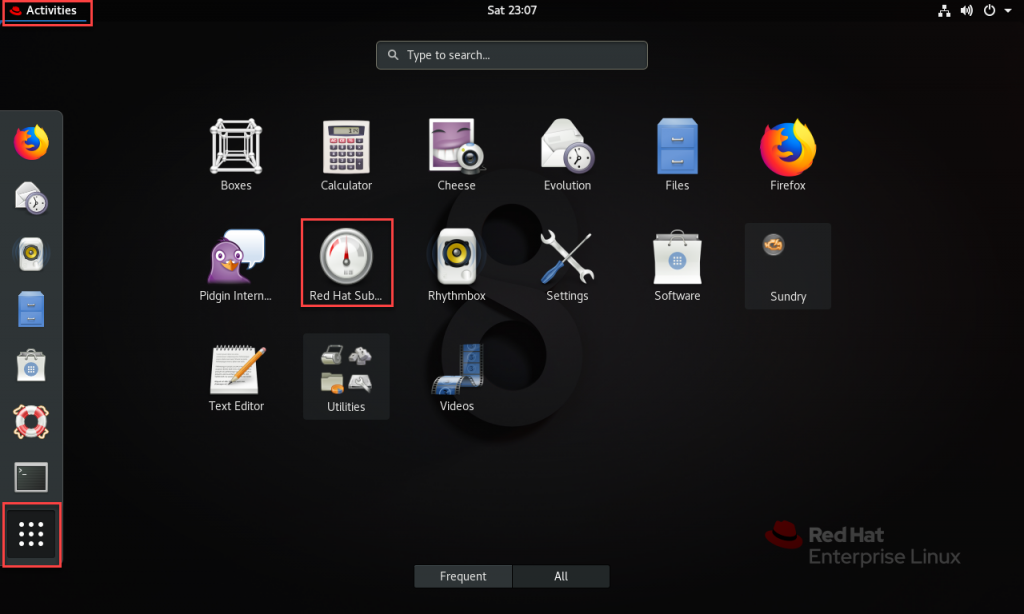Click the volume speaker icon
The image size is (1024, 614).
tap(967, 10)
